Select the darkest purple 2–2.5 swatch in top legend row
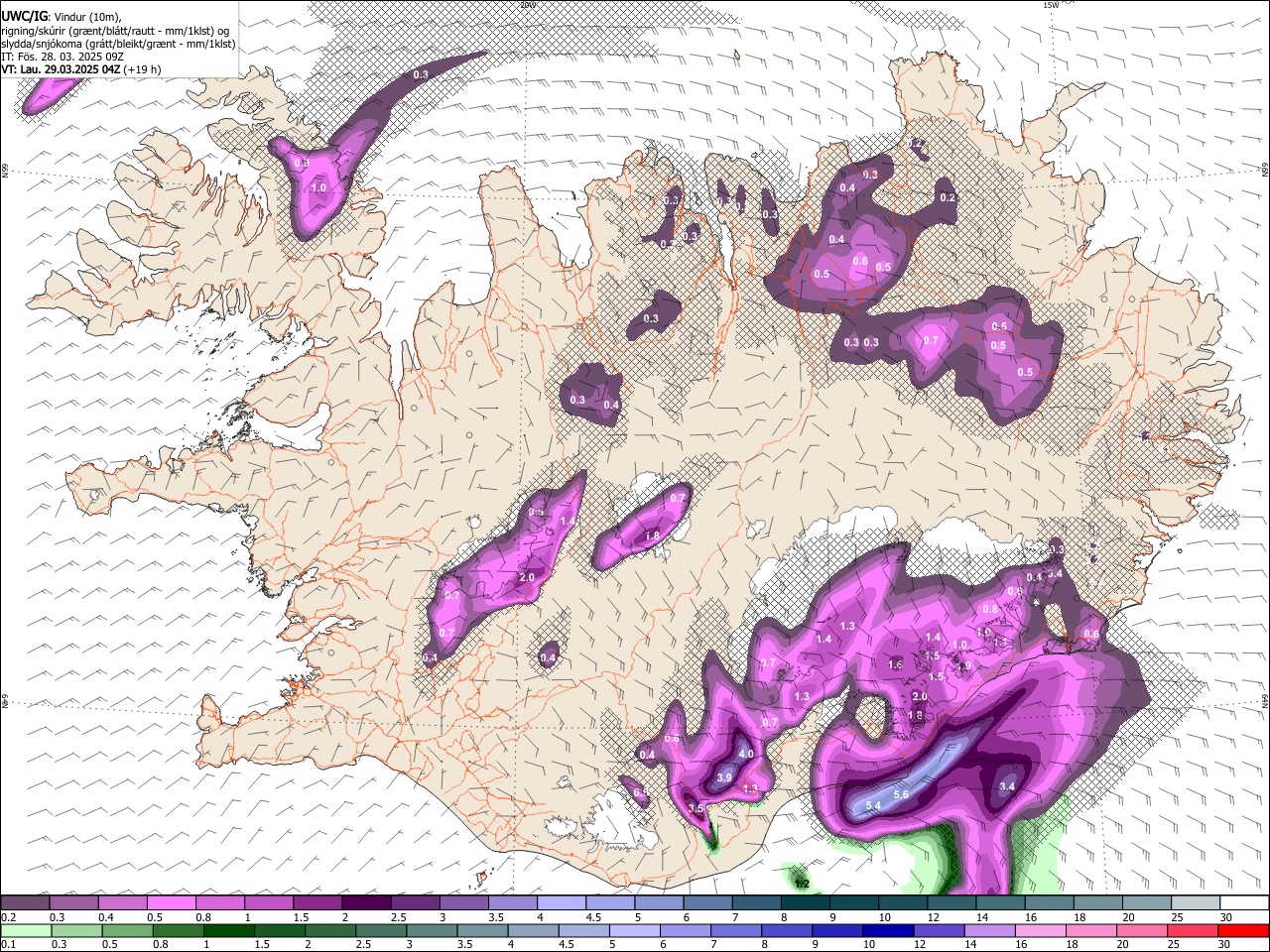This screenshot has height=952, width=1270. (x=366, y=902)
